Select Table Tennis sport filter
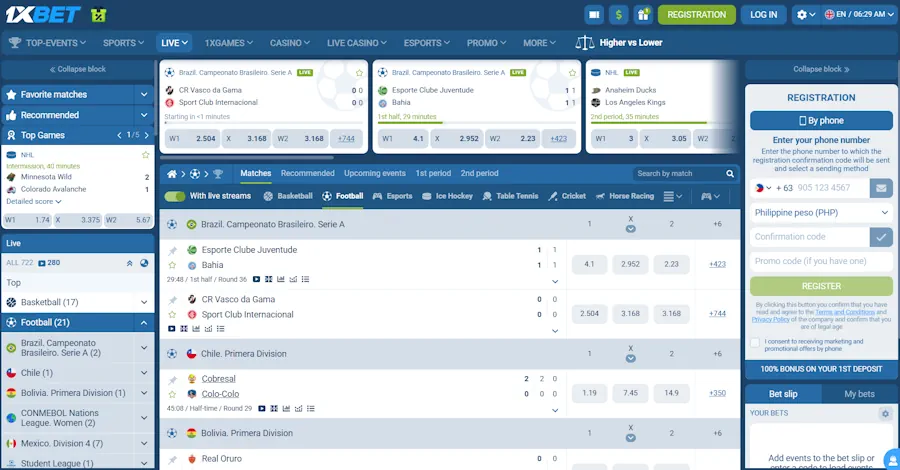 (x=510, y=196)
